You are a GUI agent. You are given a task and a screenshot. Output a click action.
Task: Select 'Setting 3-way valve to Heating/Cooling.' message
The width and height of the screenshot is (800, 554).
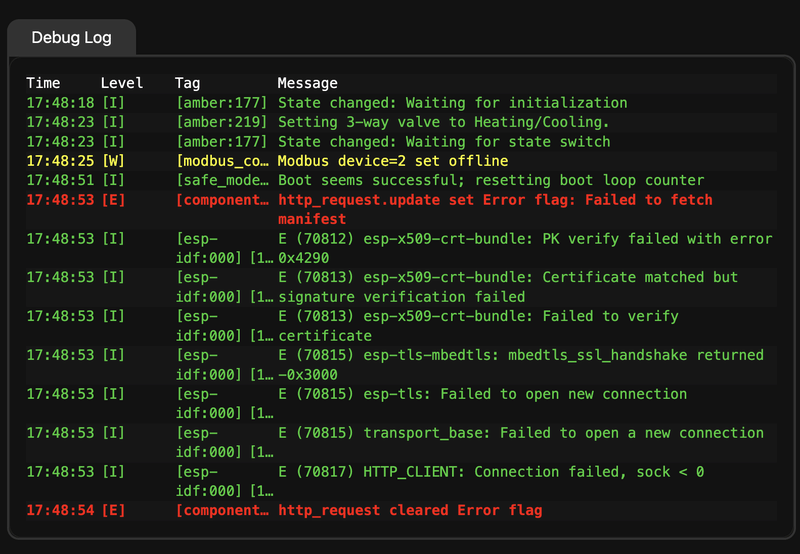point(443,122)
